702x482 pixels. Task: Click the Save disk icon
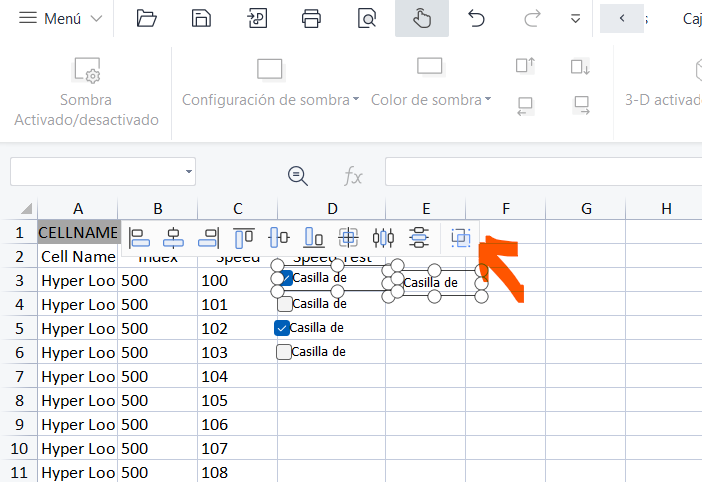click(x=201, y=19)
